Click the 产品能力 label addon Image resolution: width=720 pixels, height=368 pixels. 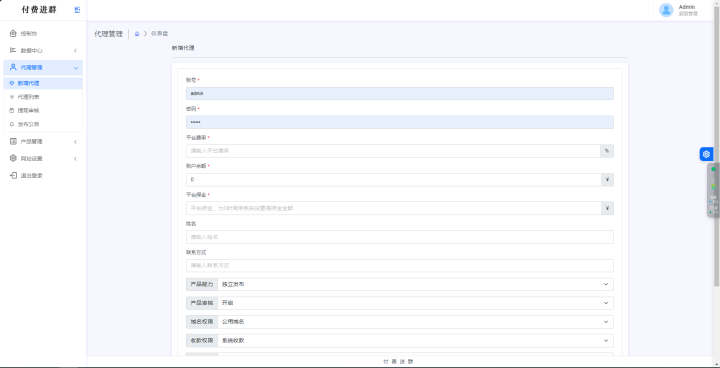coord(202,284)
